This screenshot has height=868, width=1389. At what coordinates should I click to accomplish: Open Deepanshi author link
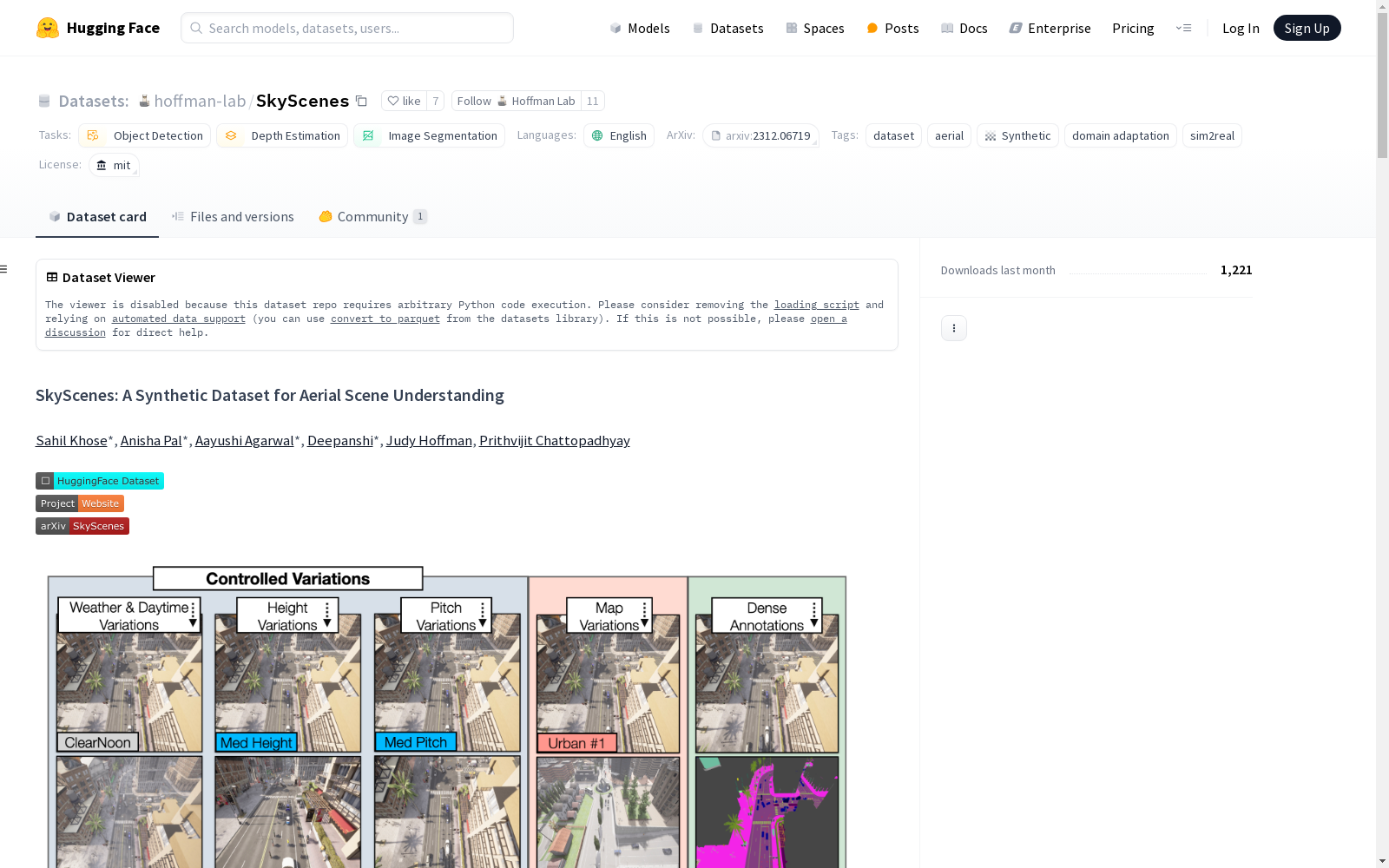click(x=340, y=441)
